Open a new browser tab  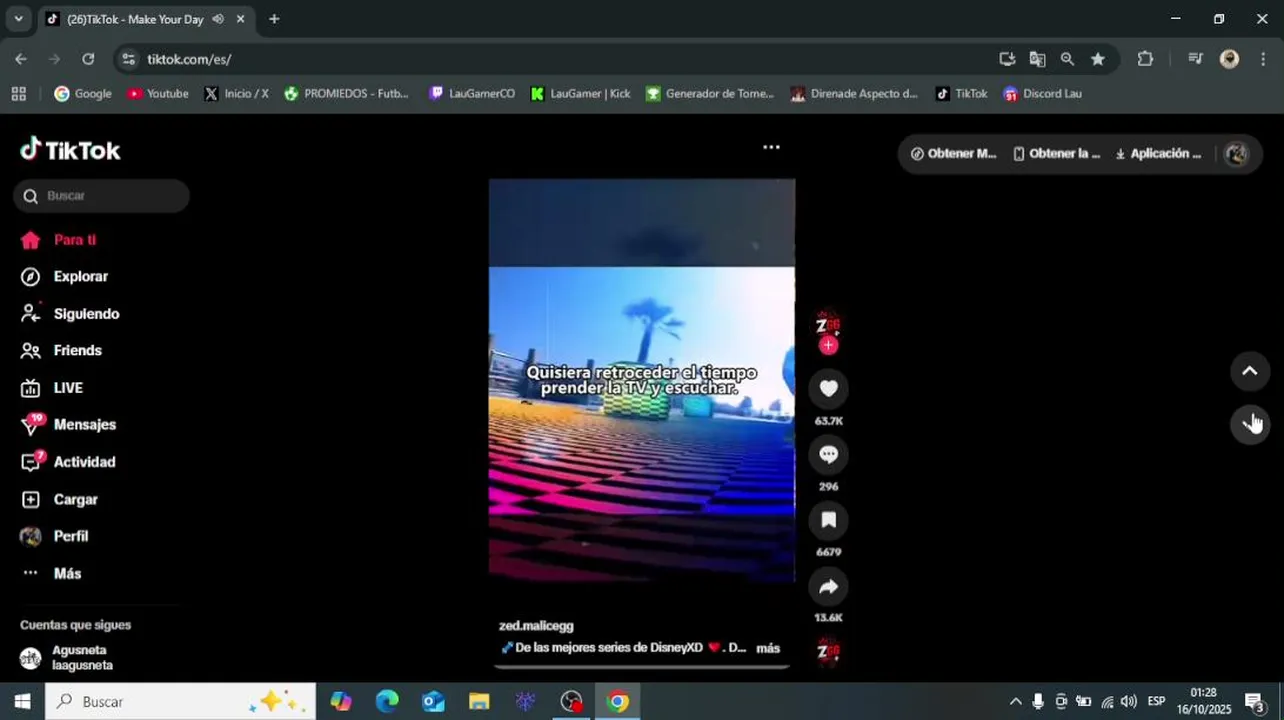click(x=274, y=19)
